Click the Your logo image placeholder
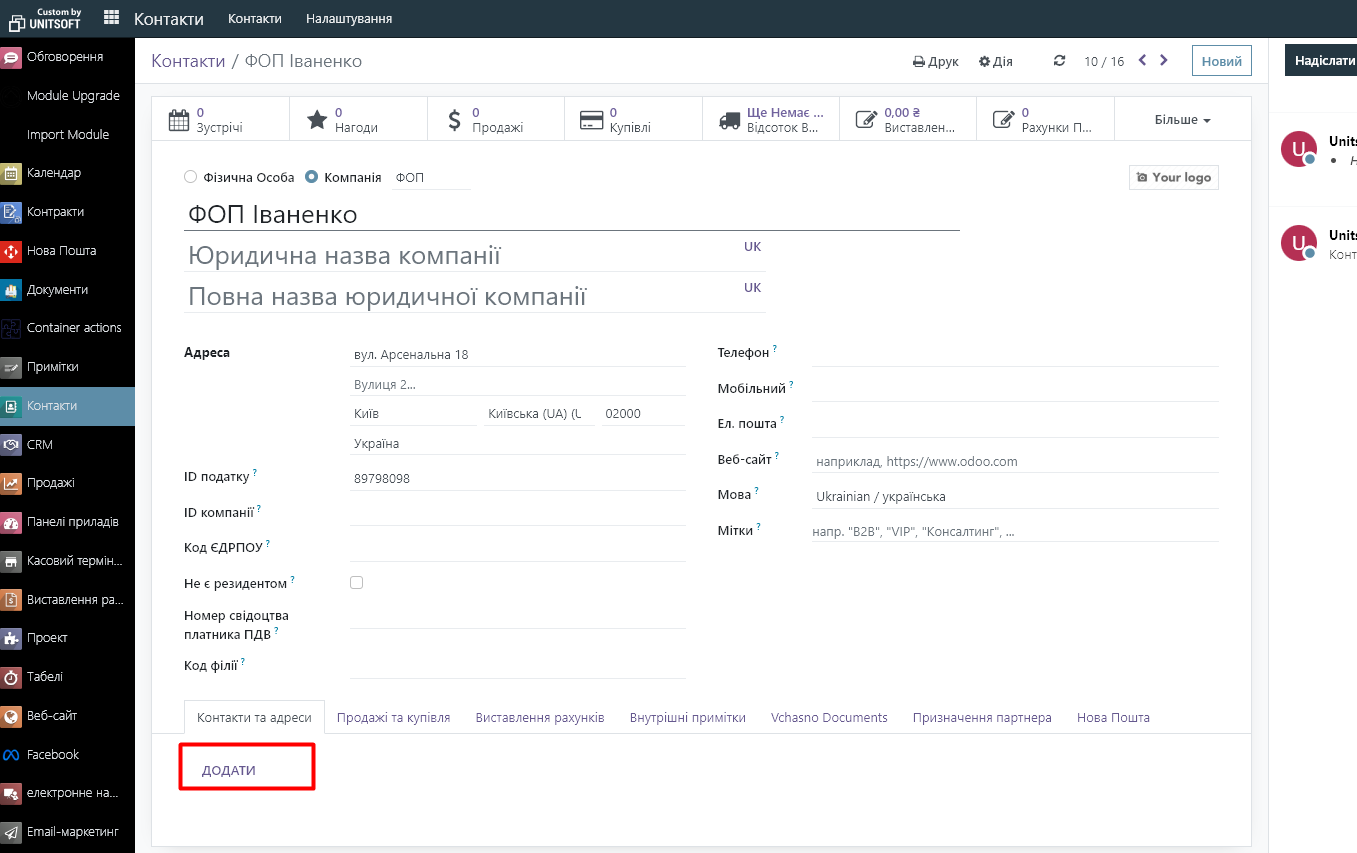This screenshot has width=1357, height=853. click(x=1173, y=177)
